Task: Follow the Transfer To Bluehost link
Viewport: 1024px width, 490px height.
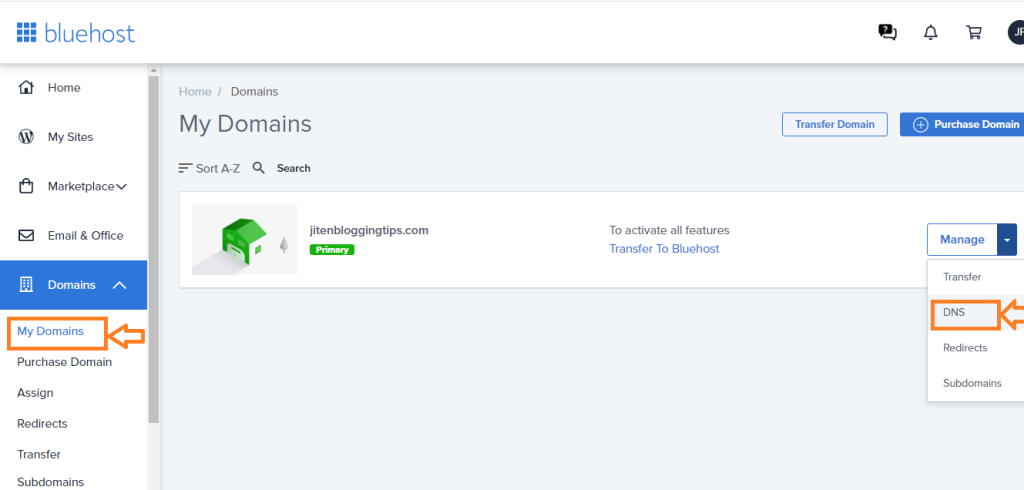Action: pos(664,248)
